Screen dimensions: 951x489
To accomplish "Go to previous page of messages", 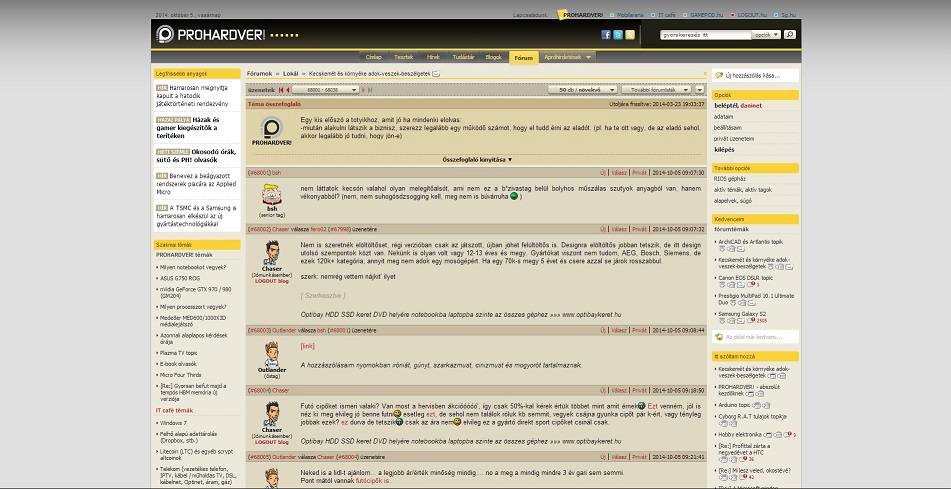I will click(x=287, y=90).
